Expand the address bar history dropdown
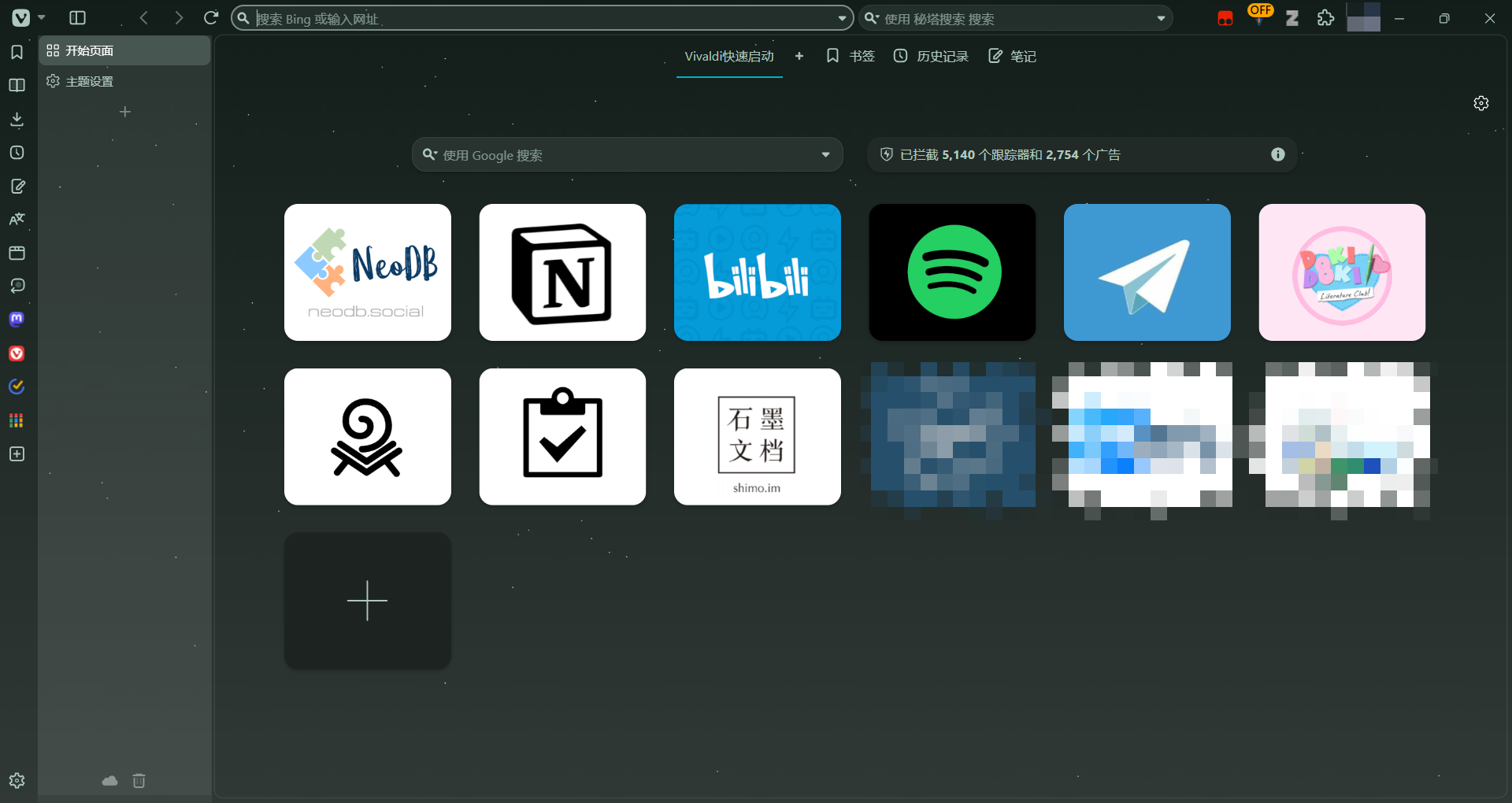 point(842,18)
